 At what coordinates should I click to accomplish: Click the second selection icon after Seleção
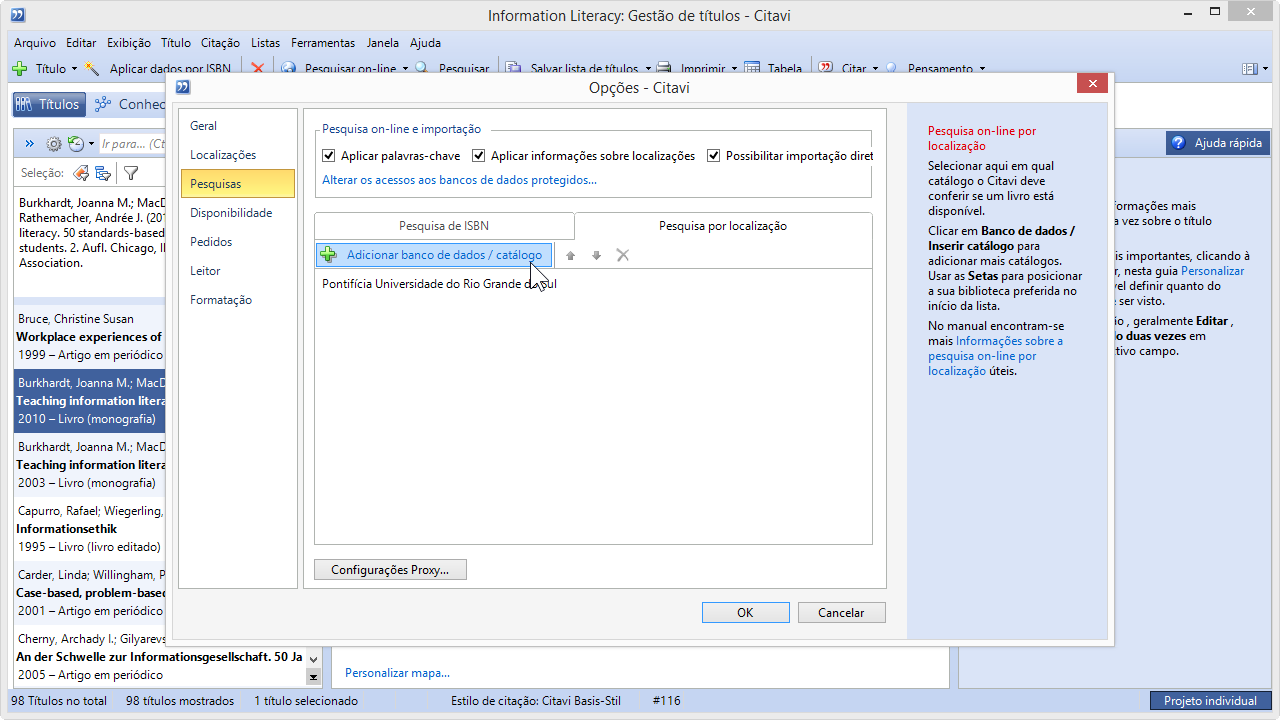[x=102, y=173]
